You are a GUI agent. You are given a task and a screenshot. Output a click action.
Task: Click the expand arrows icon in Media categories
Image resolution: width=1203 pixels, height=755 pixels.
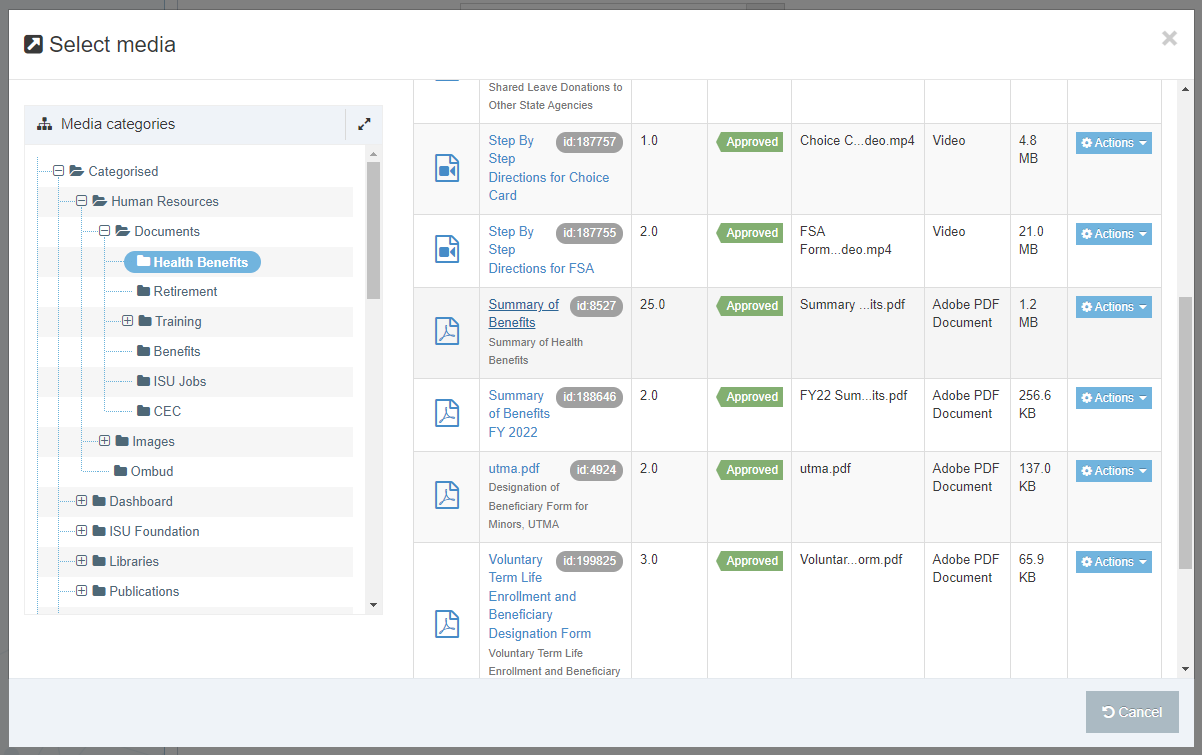click(364, 124)
